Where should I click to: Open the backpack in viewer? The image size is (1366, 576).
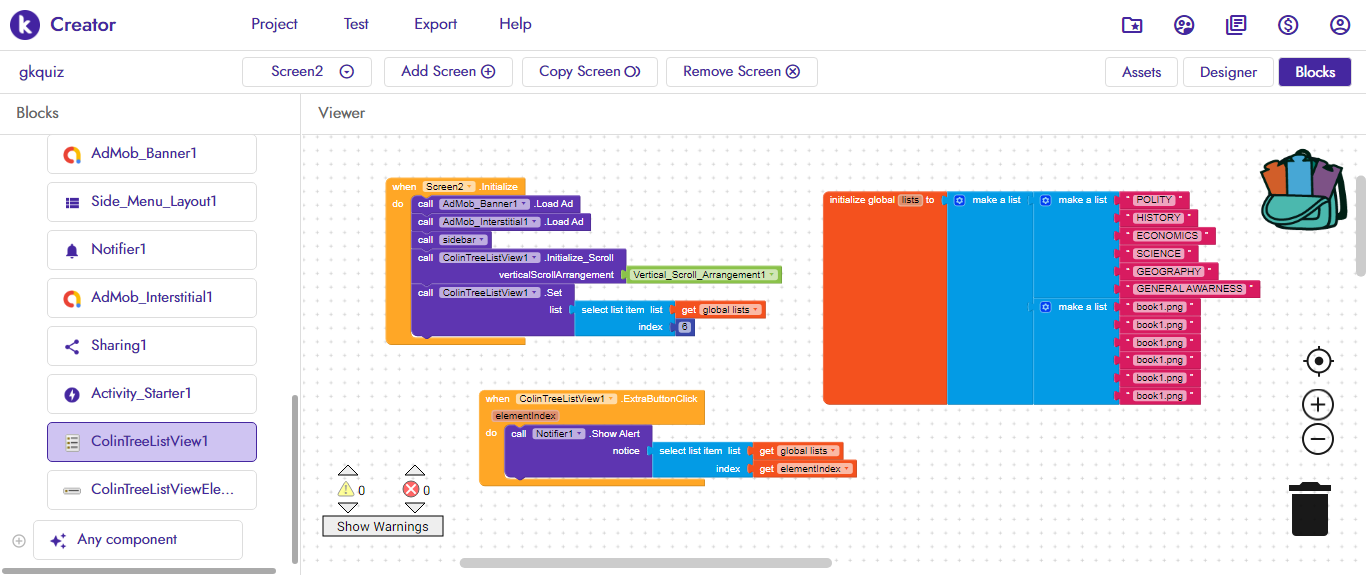1301,190
